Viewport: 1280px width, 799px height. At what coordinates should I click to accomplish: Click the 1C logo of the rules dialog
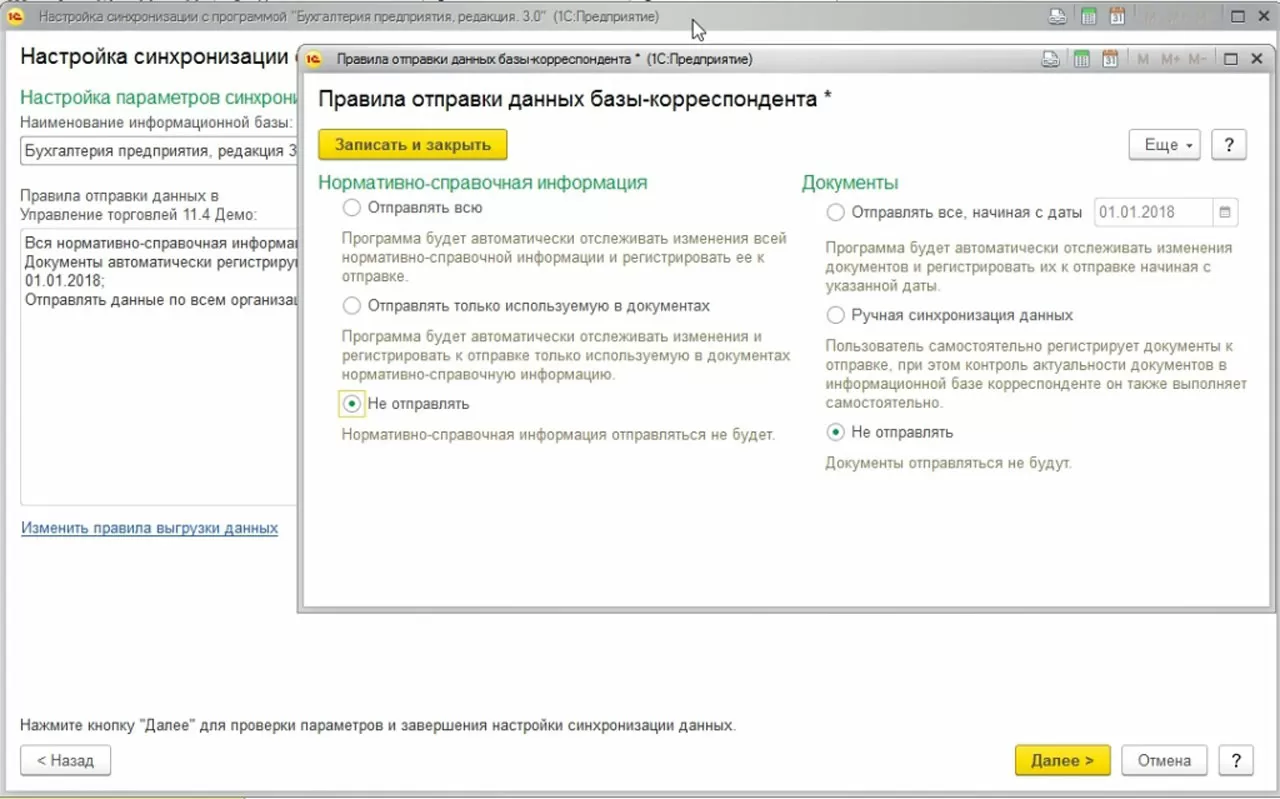(x=314, y=60)
